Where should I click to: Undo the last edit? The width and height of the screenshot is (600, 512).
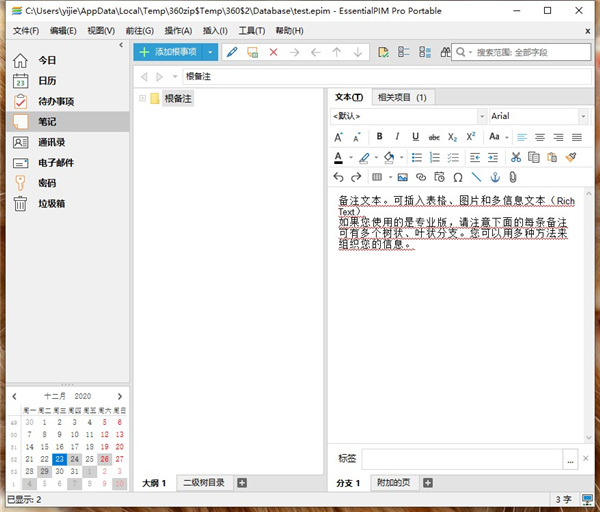(x=338, y=177)
